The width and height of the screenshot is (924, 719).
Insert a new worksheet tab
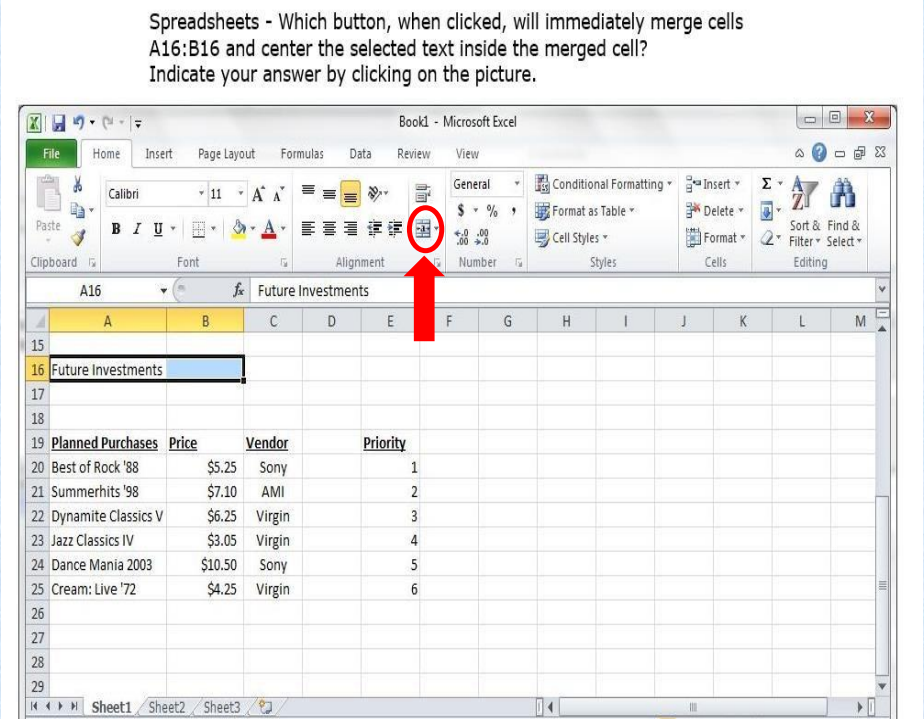click(x=265, y=706)
